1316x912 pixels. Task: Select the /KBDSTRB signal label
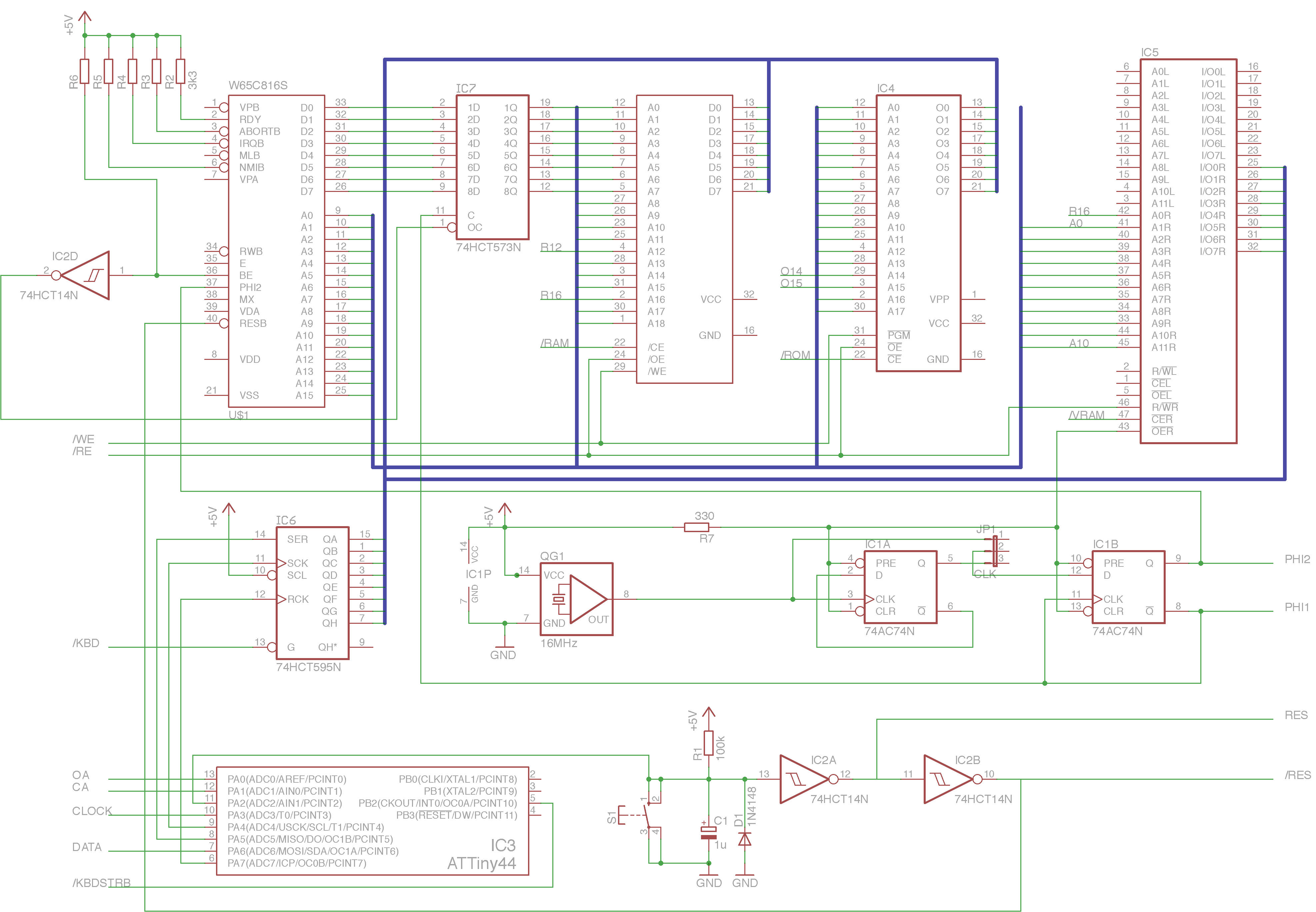click(x=101, y=883)
